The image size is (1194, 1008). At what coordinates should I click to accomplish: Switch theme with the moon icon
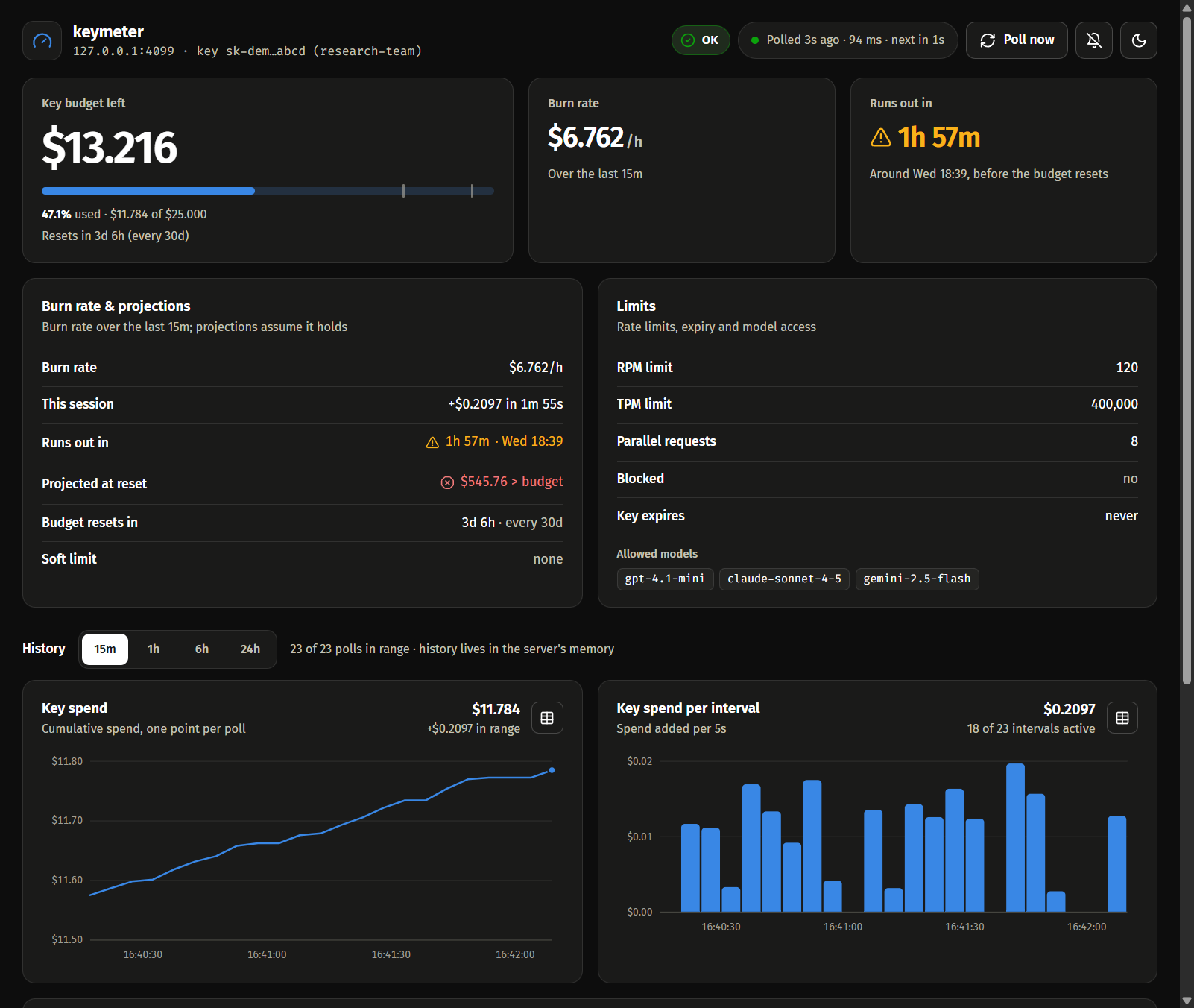[x=1139, y=40]
